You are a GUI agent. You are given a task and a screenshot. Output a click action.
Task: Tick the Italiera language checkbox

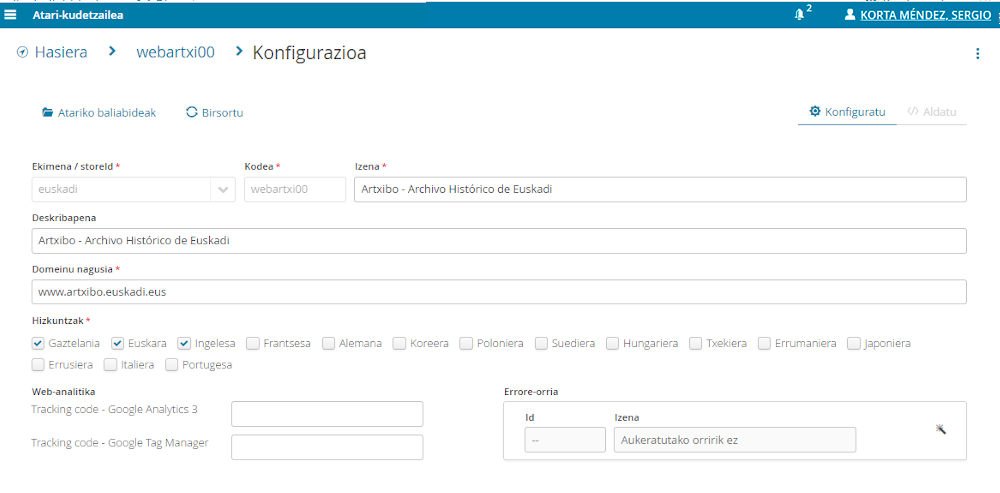(111, 365)
